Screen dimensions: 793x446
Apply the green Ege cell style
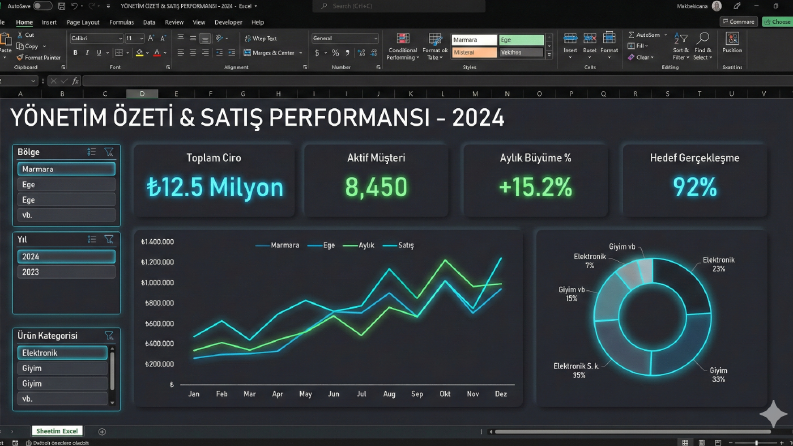[x=521, y=40]
